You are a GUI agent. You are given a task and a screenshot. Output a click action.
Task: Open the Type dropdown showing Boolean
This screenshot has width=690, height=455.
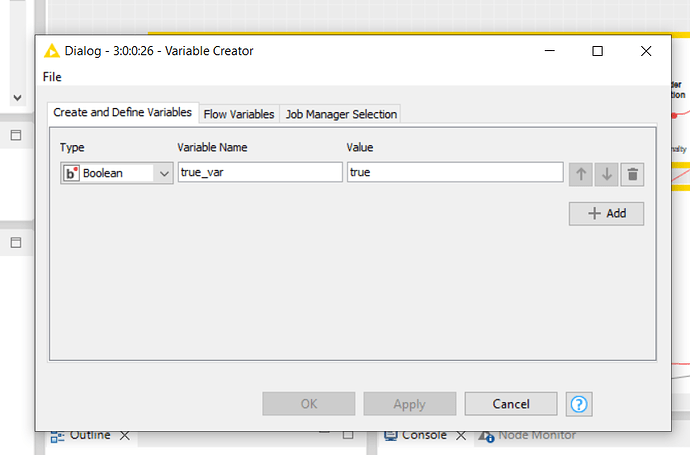click(117, 173)
